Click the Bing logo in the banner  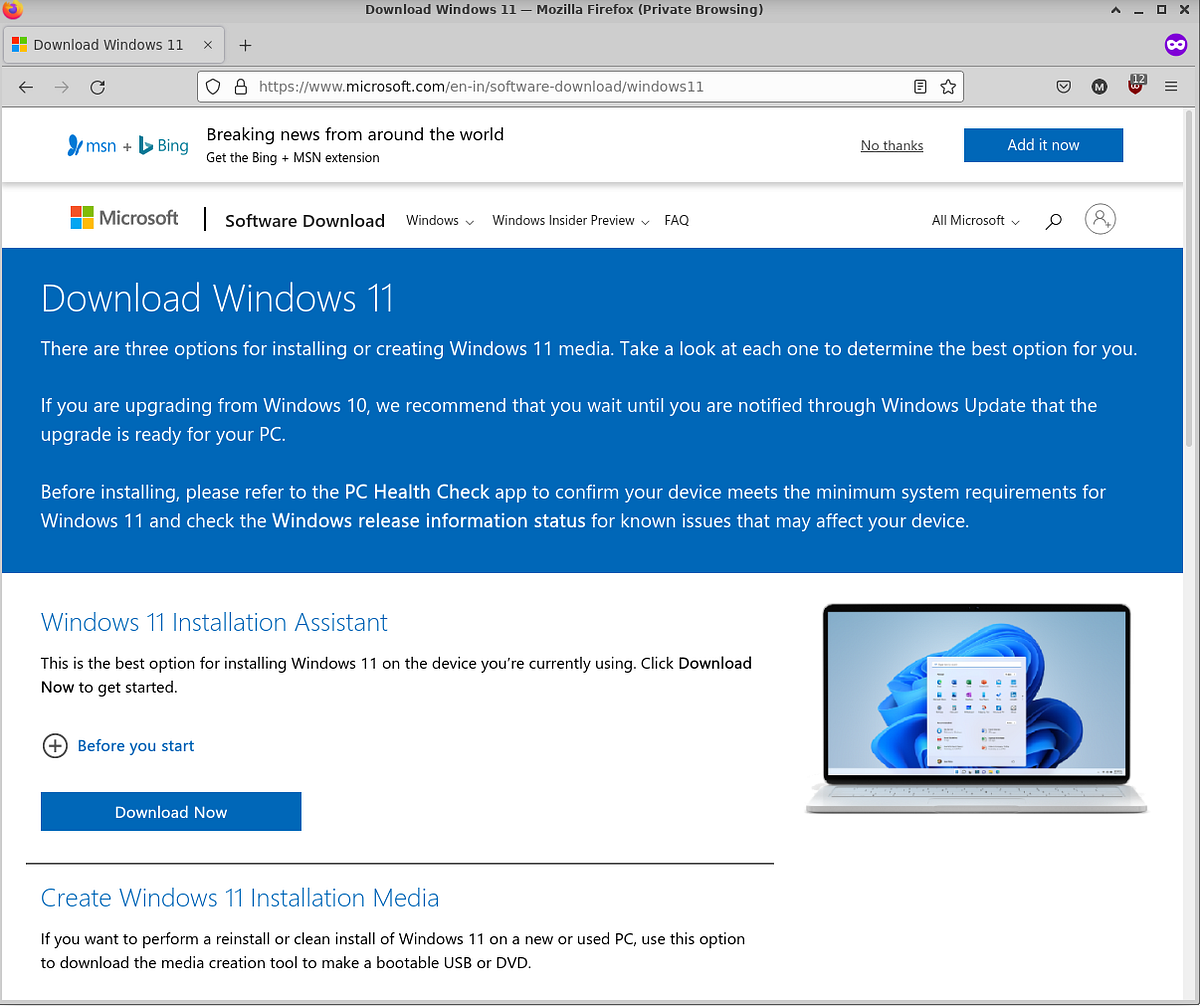coord(163,145)
